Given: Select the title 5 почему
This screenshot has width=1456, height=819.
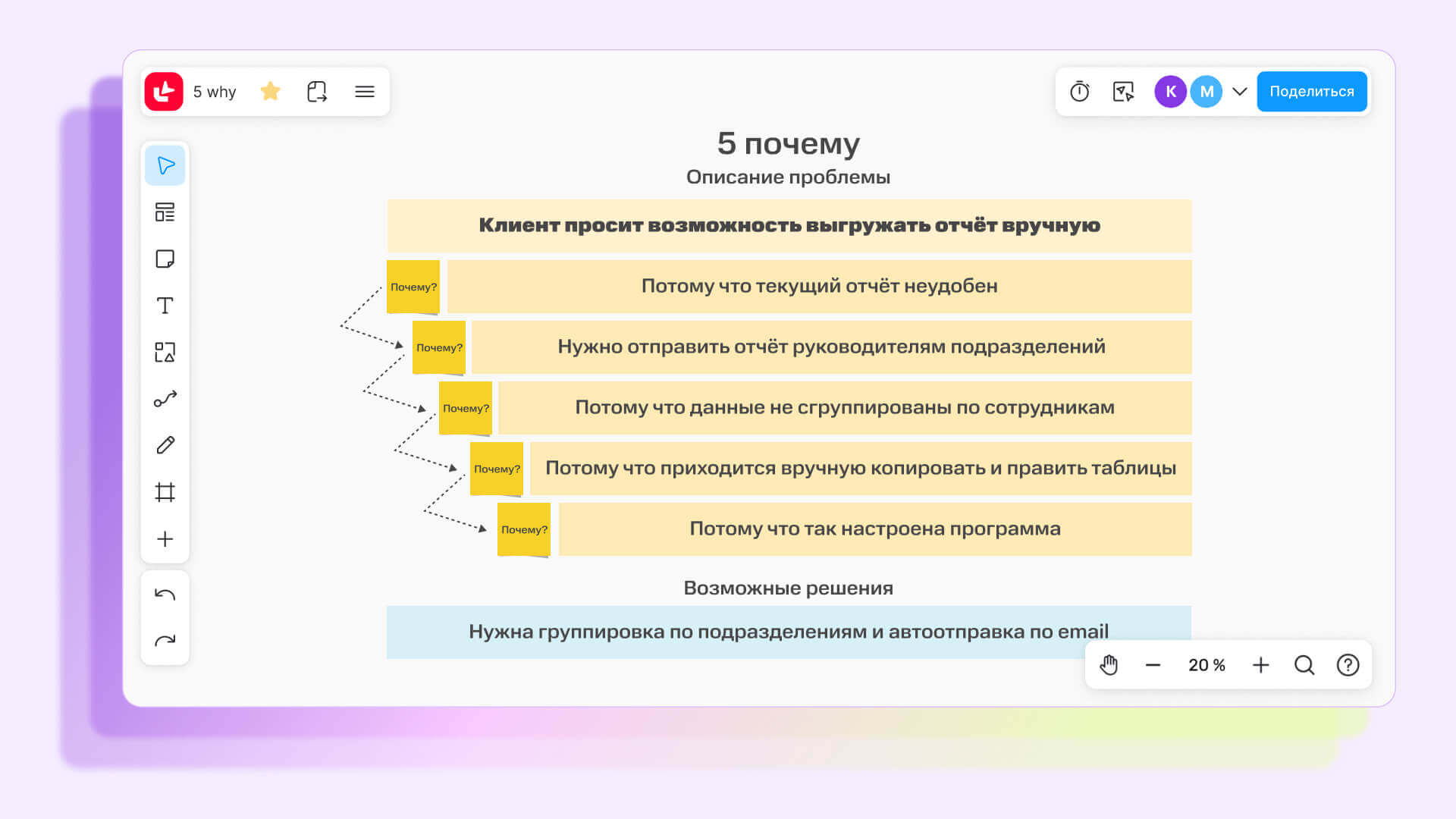Looking at the screenshot, I should pos(788,143).
